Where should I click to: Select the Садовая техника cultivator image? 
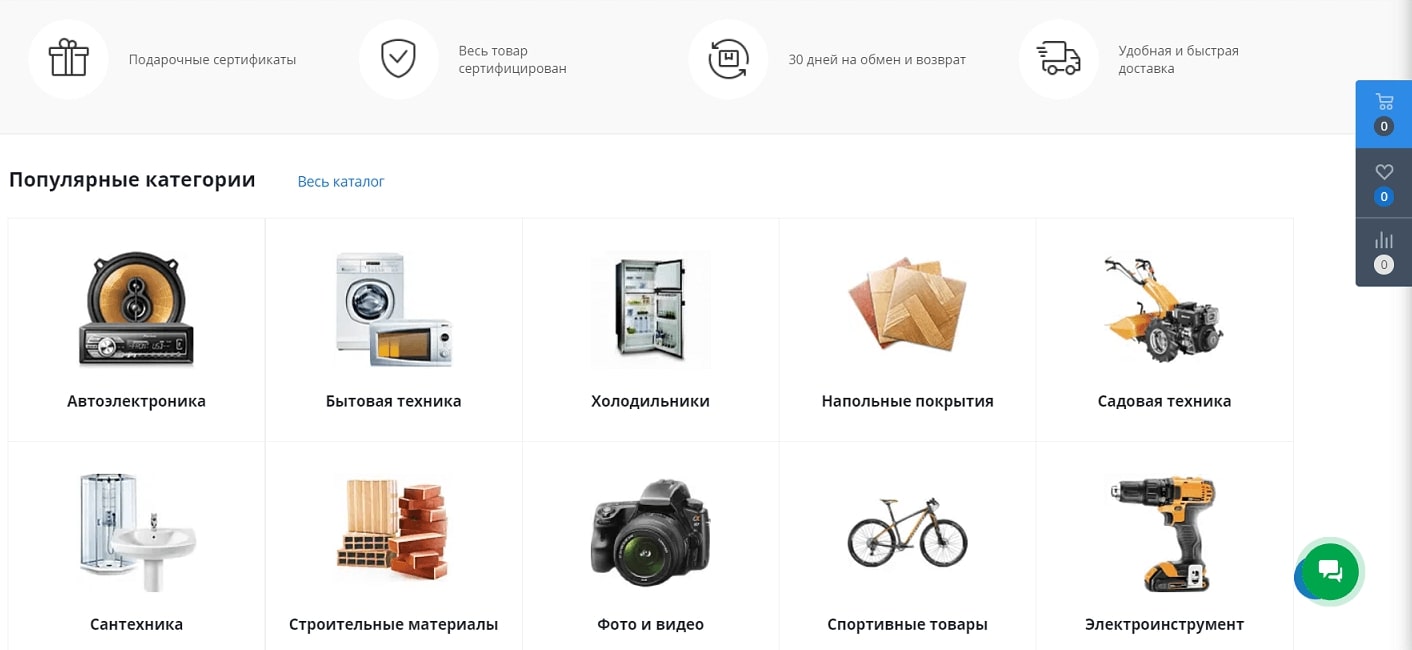tap(1164, 309)
